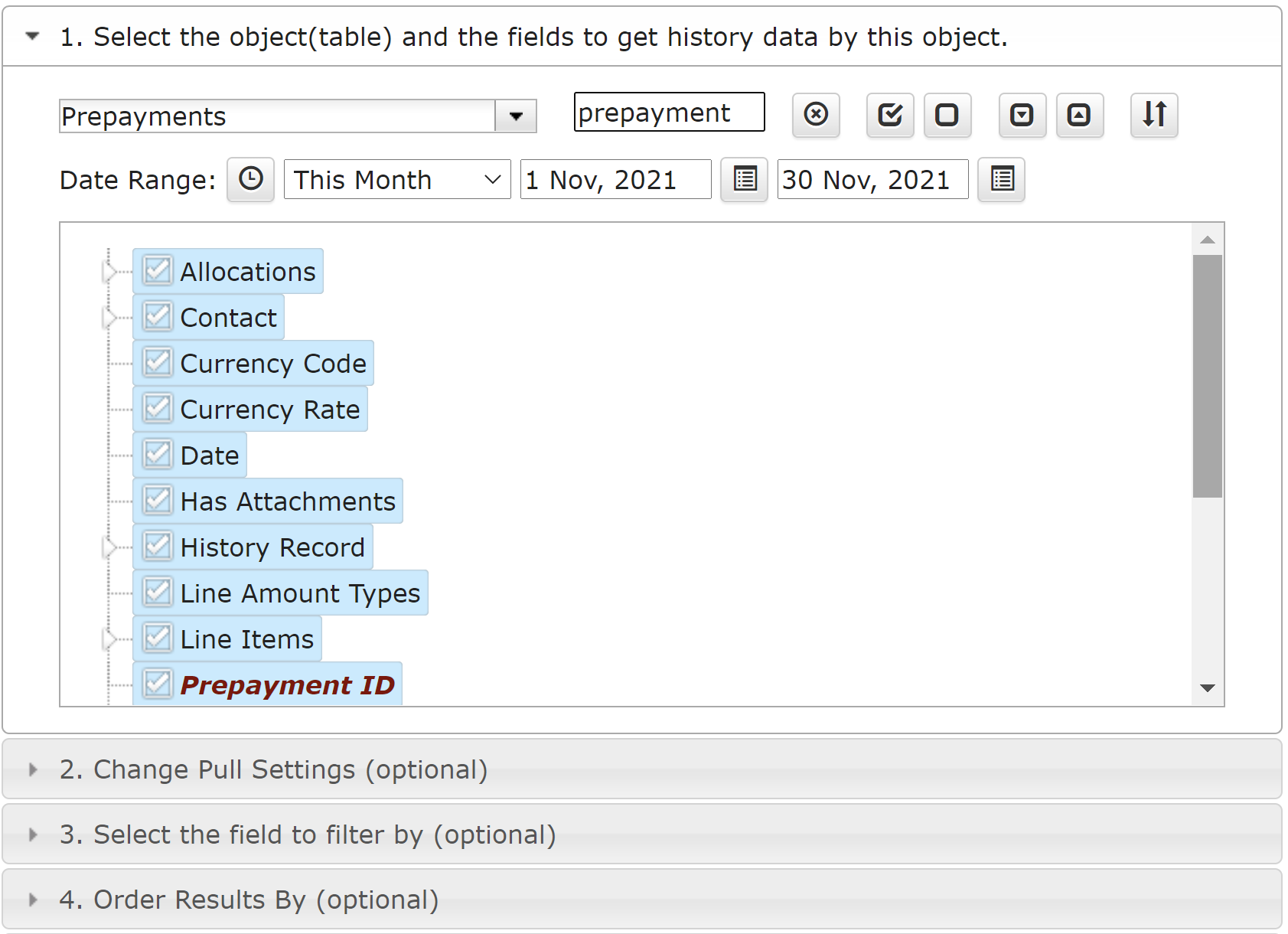
Task: Click the uncheck all fields icon
Action: tap(947, 115)
